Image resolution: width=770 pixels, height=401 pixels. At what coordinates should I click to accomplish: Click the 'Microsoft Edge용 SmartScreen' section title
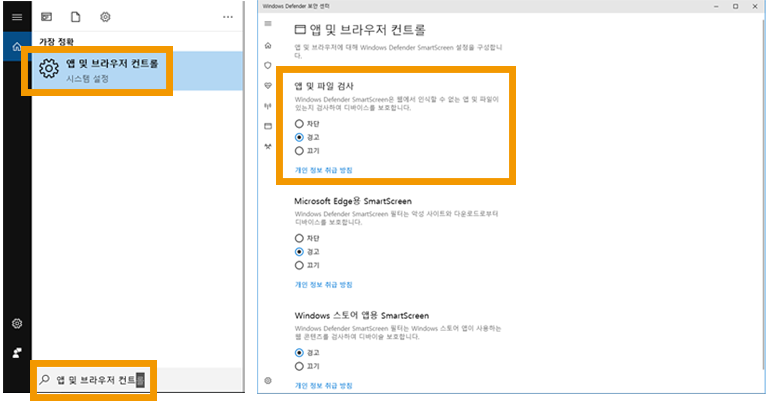(x=353, y=201)
